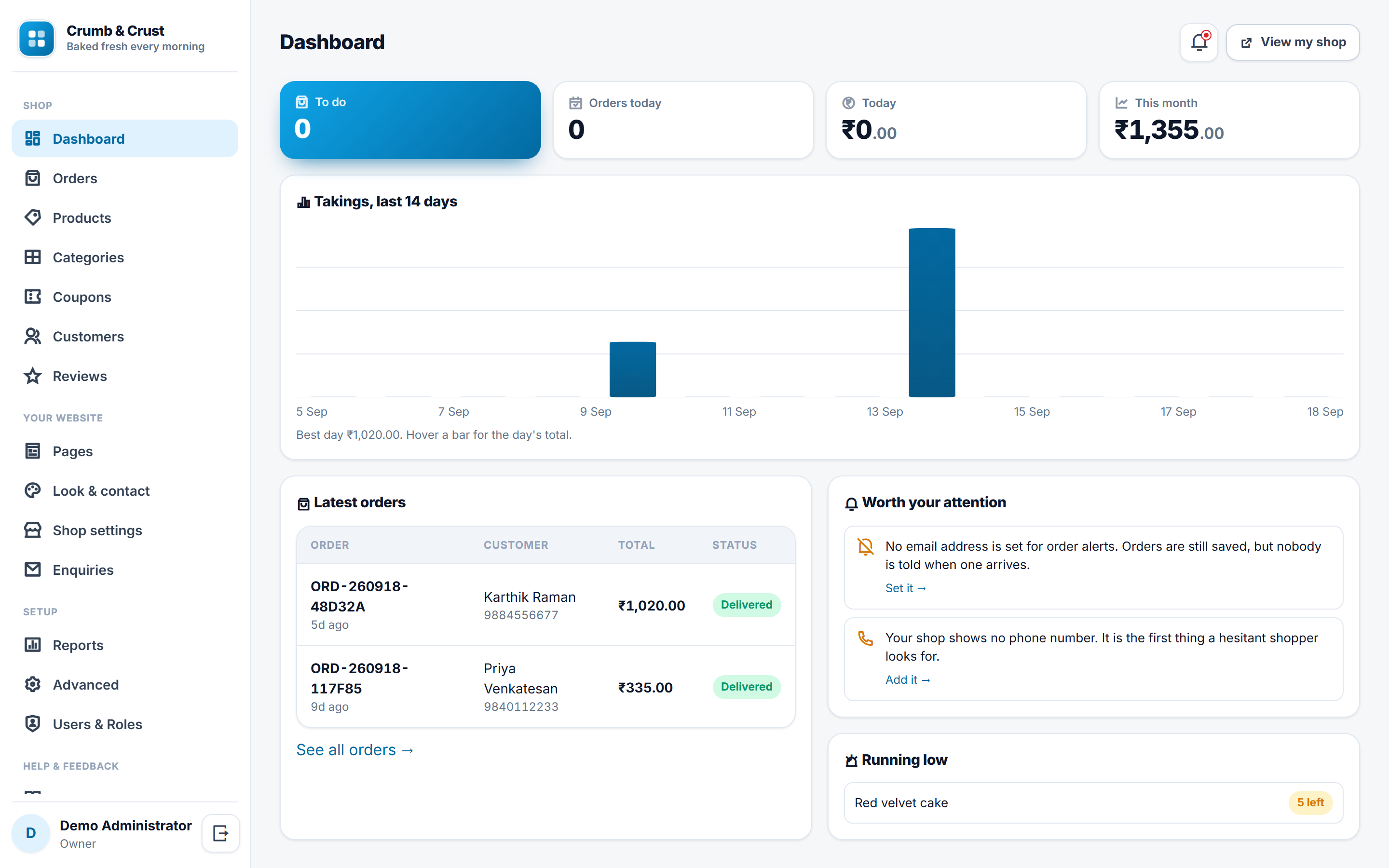
Task: Click the shorter takings bar near 9 Sep
Action: pyautogui.click(x=632, y=369)
